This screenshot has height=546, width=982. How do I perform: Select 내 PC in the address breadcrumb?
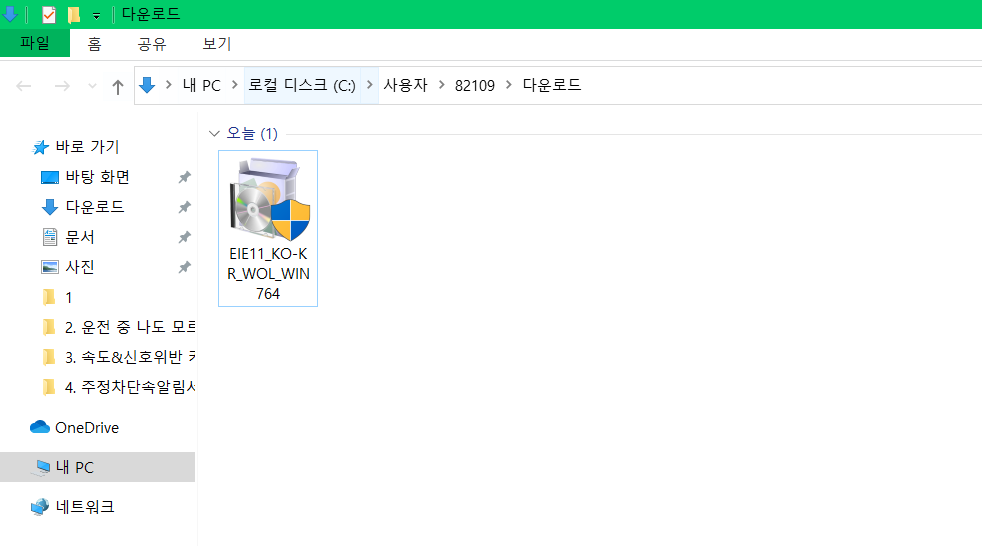click(202, 85)
